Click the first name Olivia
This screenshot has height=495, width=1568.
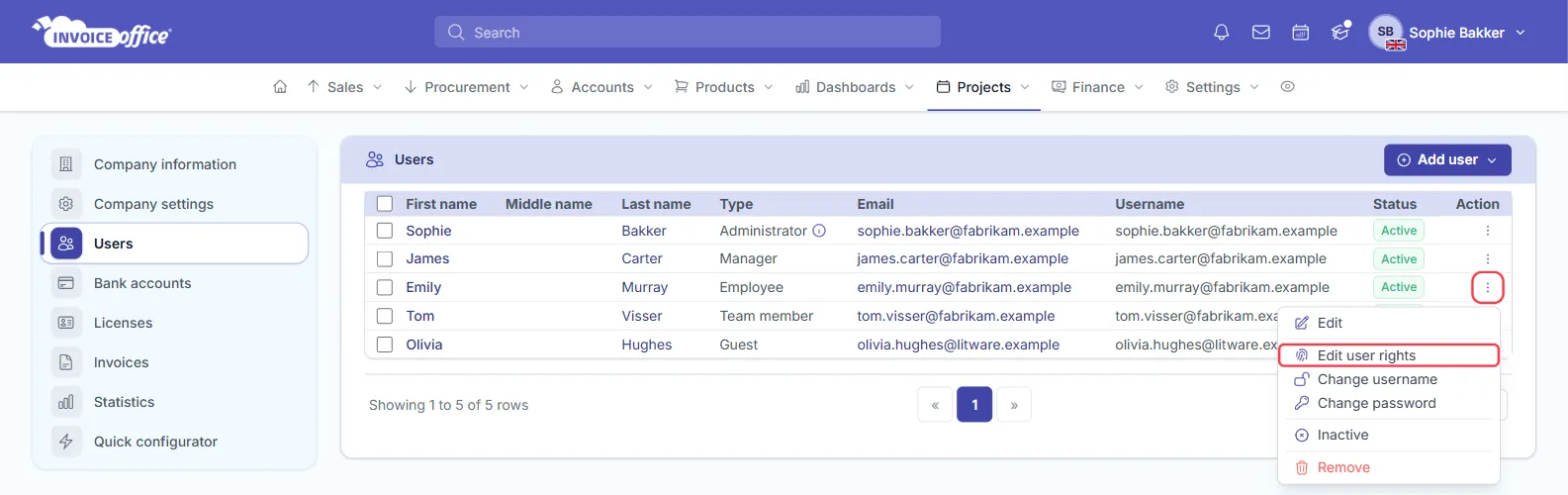coord(423,345)
